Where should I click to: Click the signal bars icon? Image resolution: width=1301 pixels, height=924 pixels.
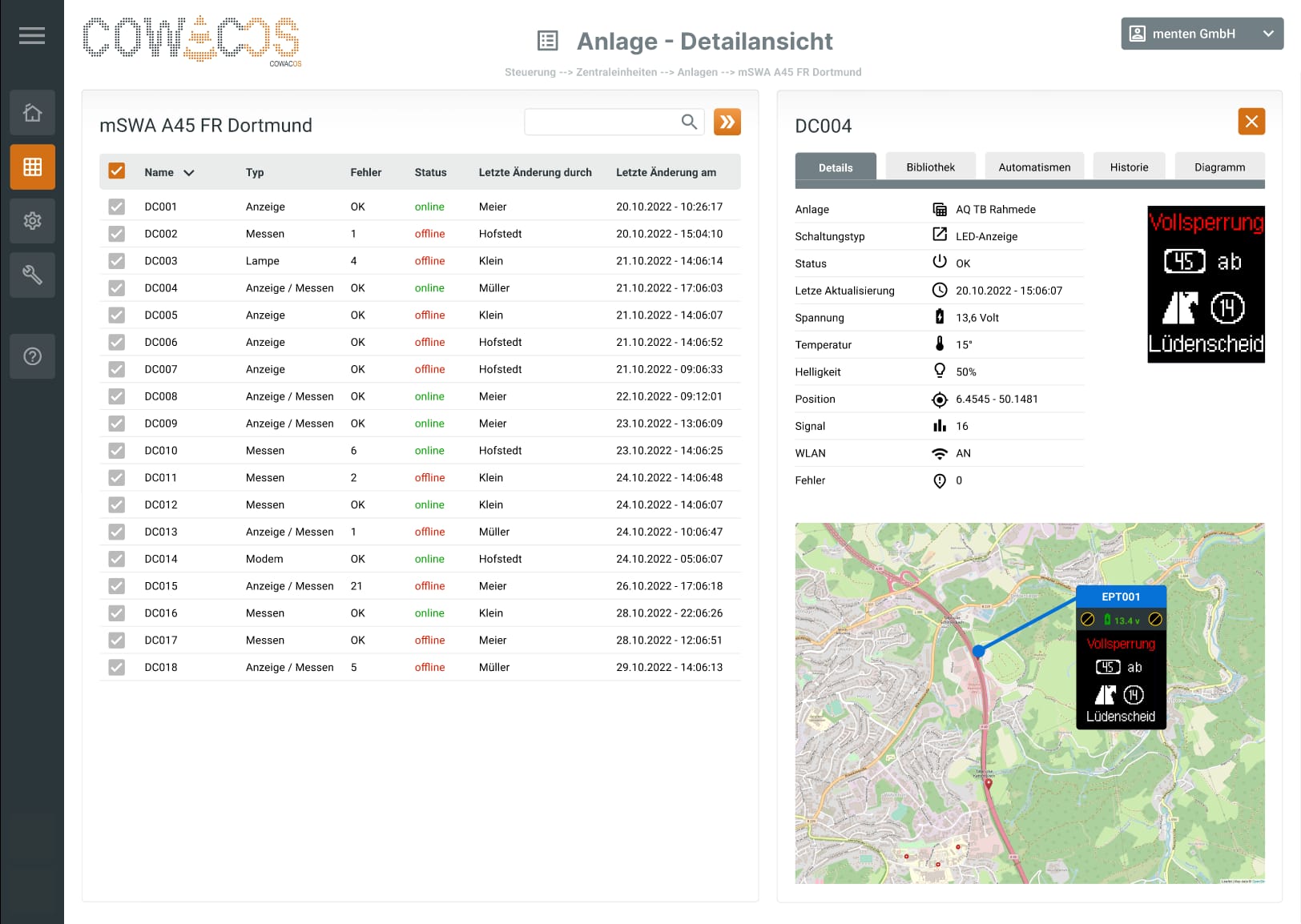[940, 425]
